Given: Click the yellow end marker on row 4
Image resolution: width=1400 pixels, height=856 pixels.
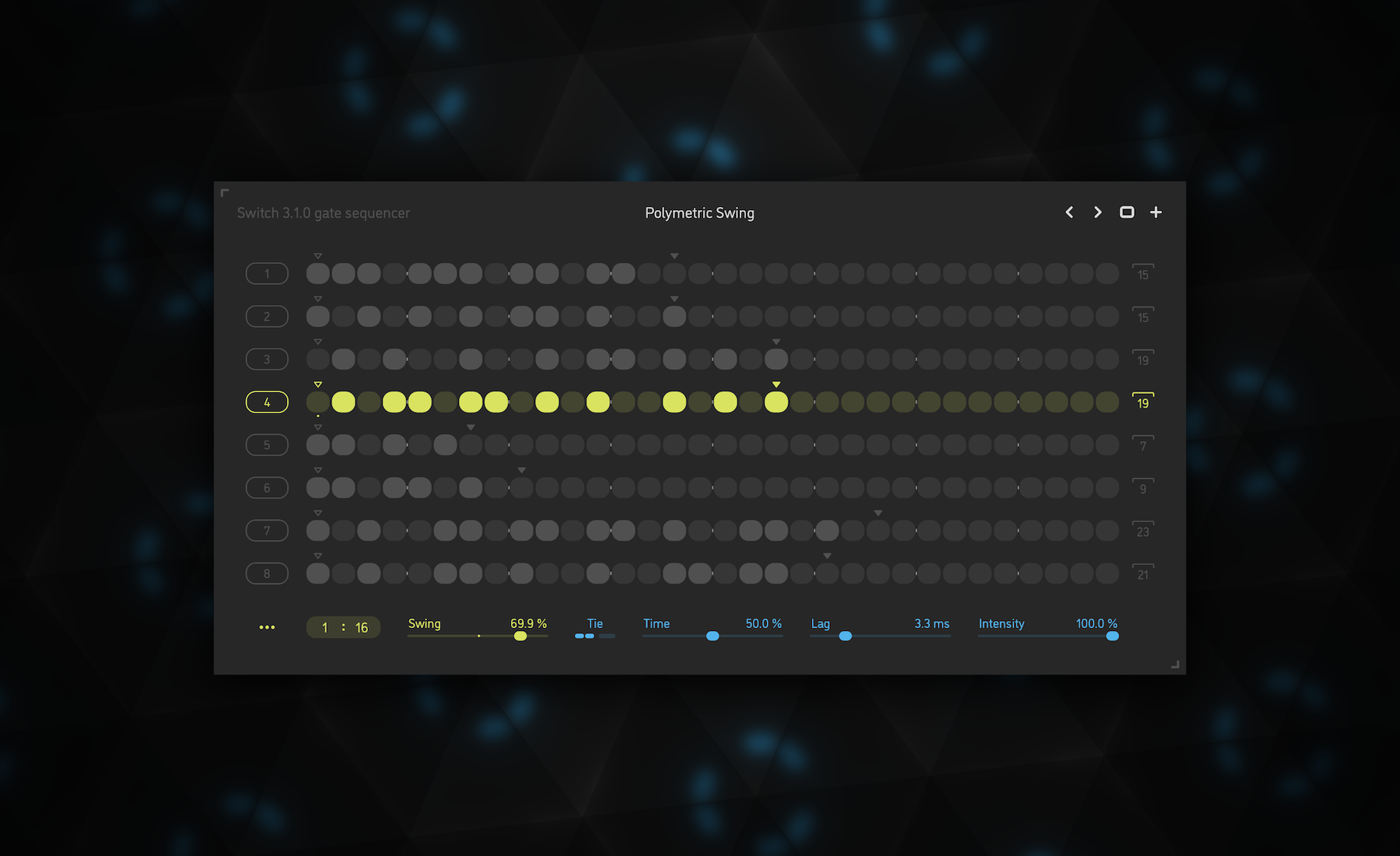Looking at the screenshot, I should (776, 384).
